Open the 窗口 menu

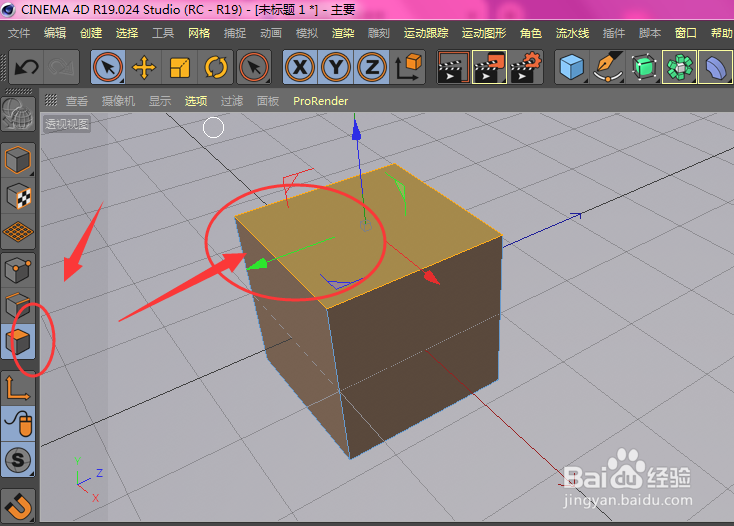pyautogui.click(x=686, y=33)
